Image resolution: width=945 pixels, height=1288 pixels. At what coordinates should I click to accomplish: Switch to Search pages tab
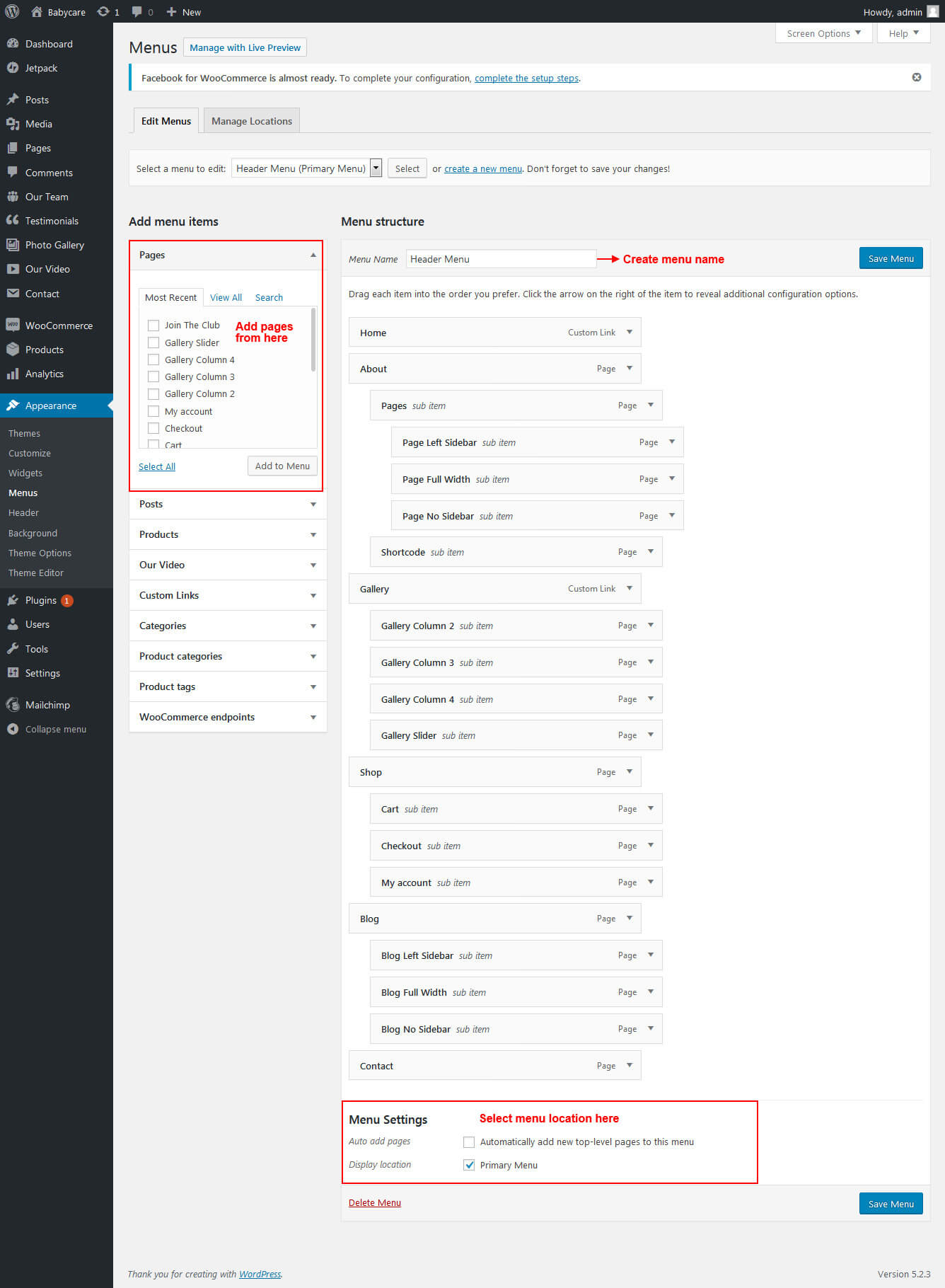269,297
